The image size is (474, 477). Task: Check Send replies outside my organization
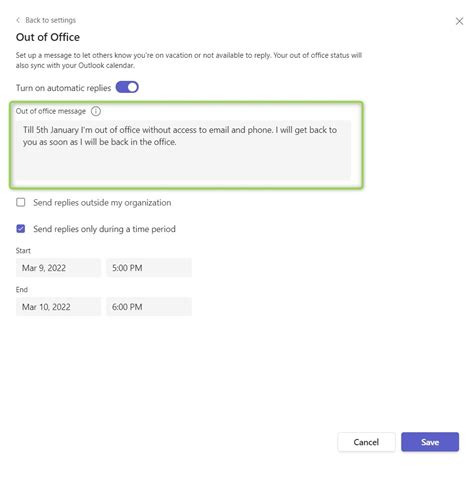pos(21,202)
